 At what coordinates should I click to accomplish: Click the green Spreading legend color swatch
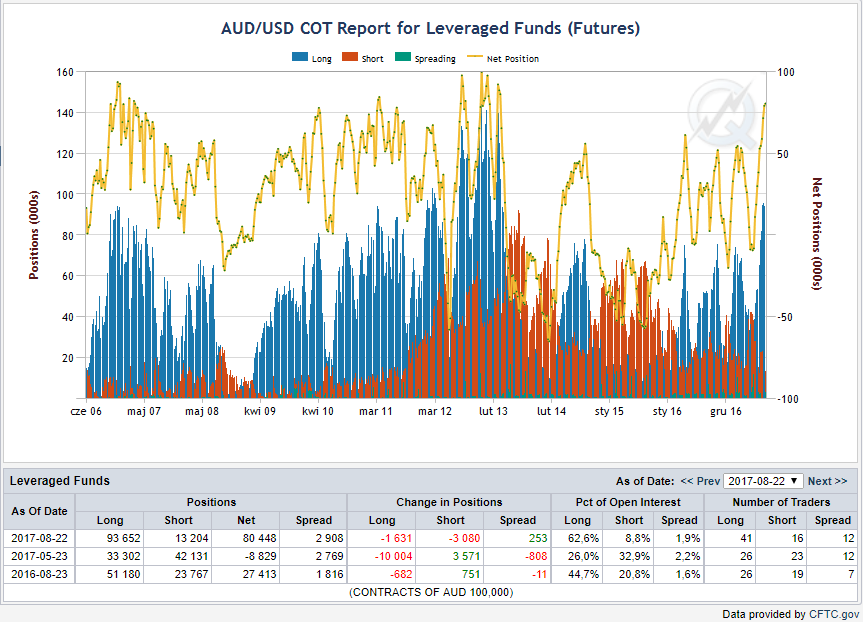[403, 57]
